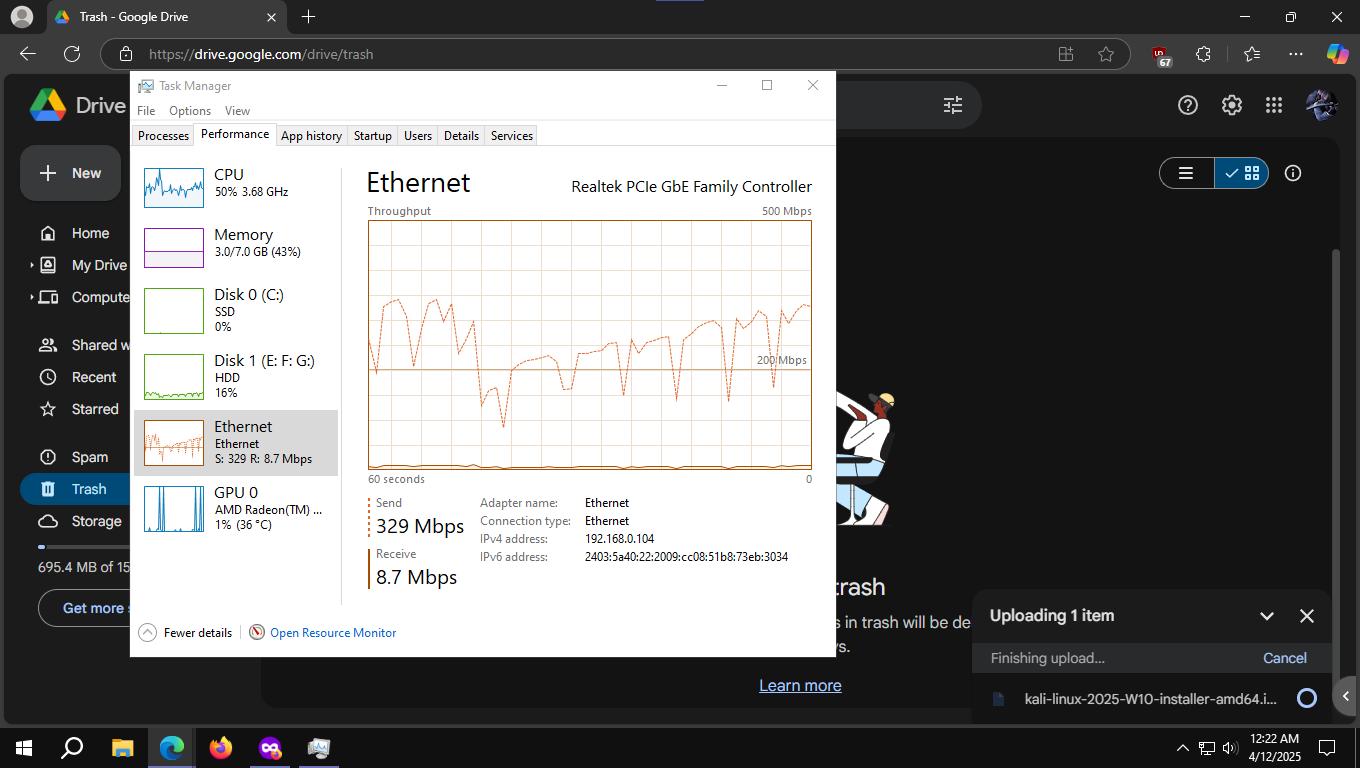Collapse with Fewer details button

pyautogui.click(x=186, y=633)
